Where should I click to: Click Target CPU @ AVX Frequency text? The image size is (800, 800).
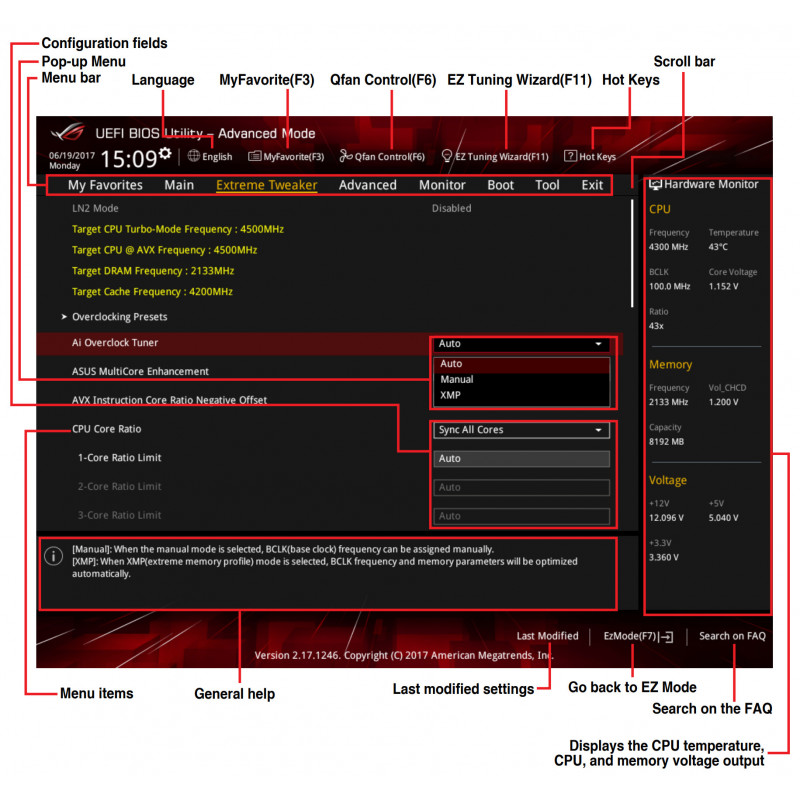[x=164, y=250]
